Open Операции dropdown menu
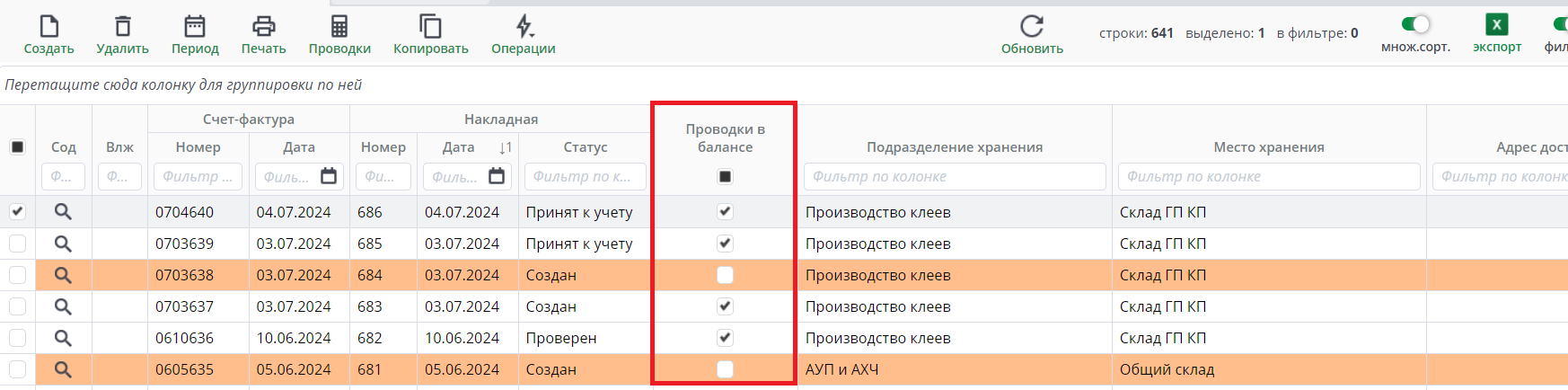 [524, 27]
